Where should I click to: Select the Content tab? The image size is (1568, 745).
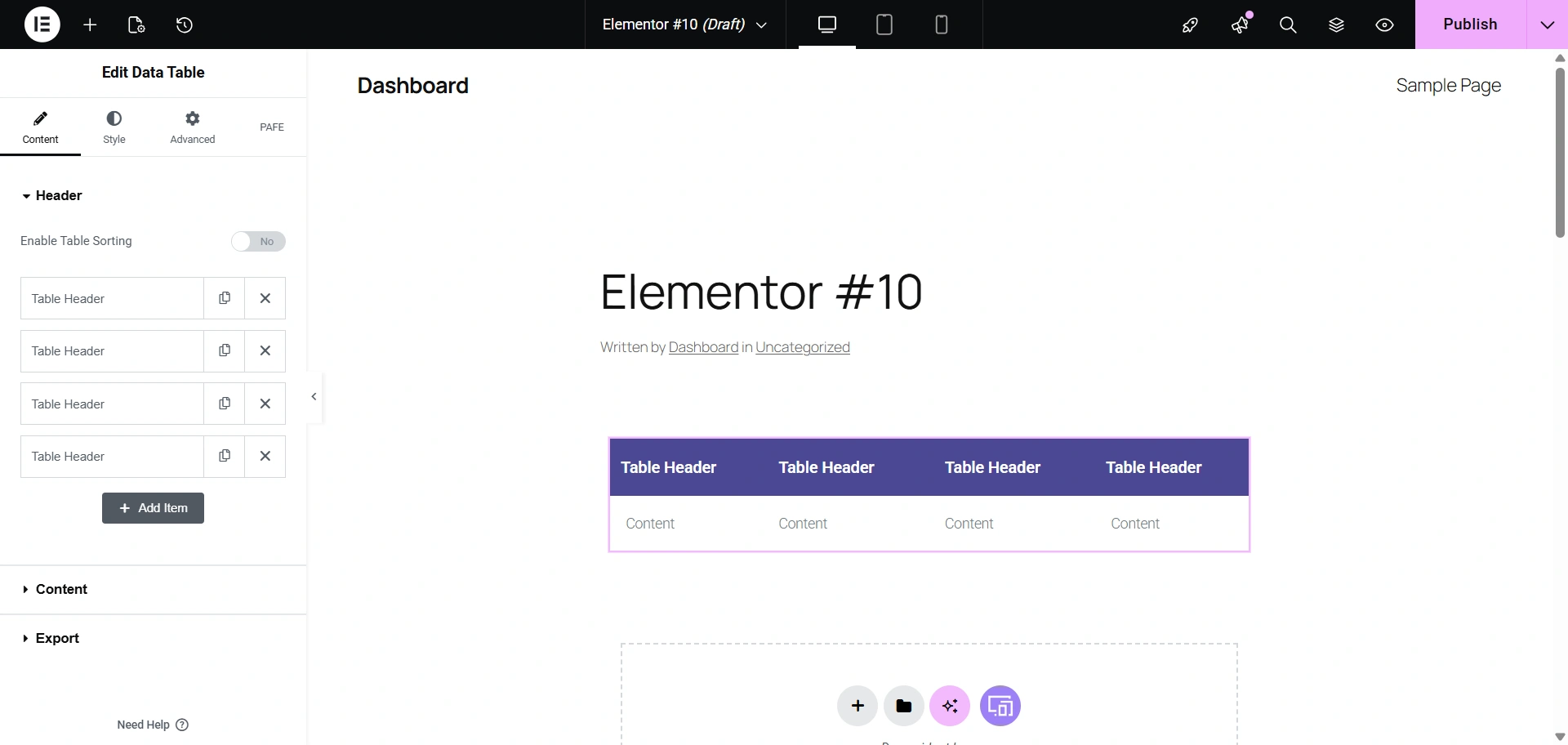(x=40, y=127)
